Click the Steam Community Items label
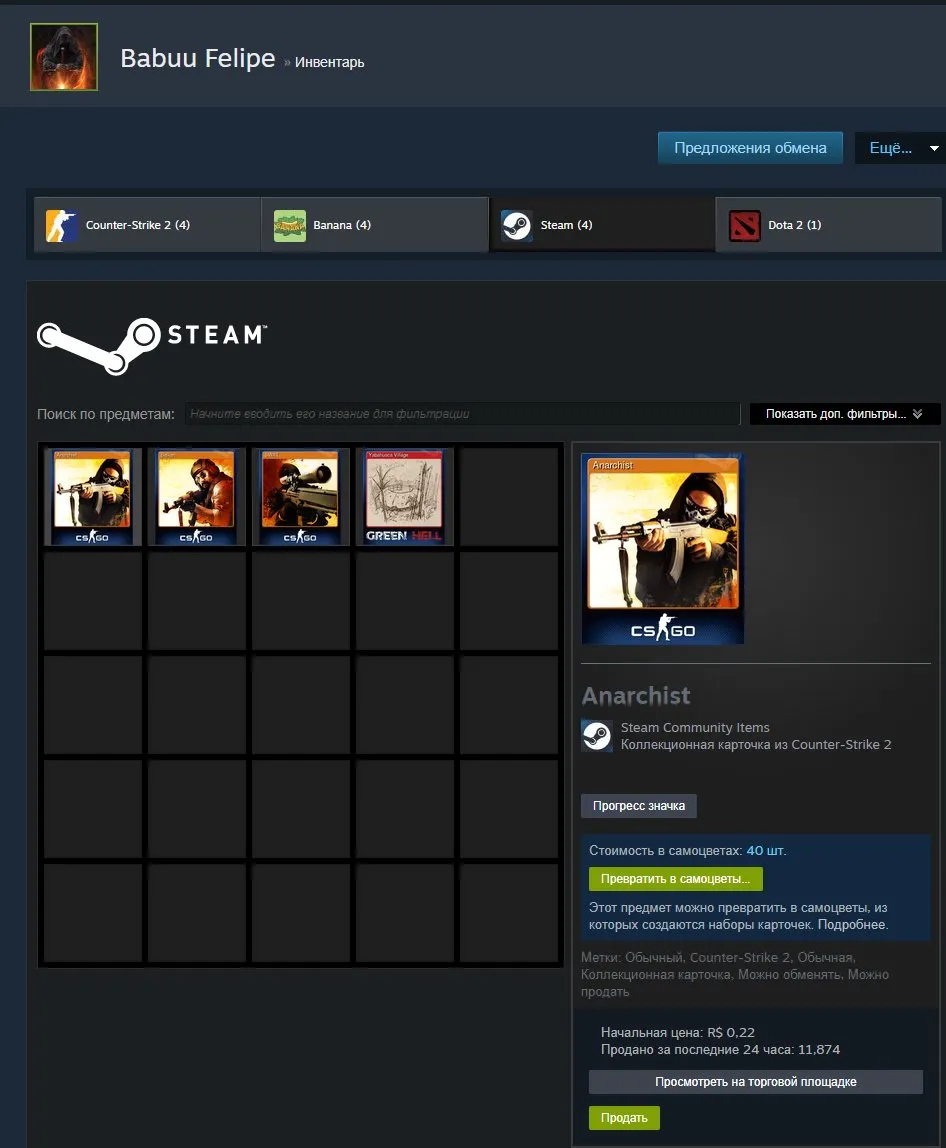946x1148 pixels. pyautogui.click(x=696, y=728)
